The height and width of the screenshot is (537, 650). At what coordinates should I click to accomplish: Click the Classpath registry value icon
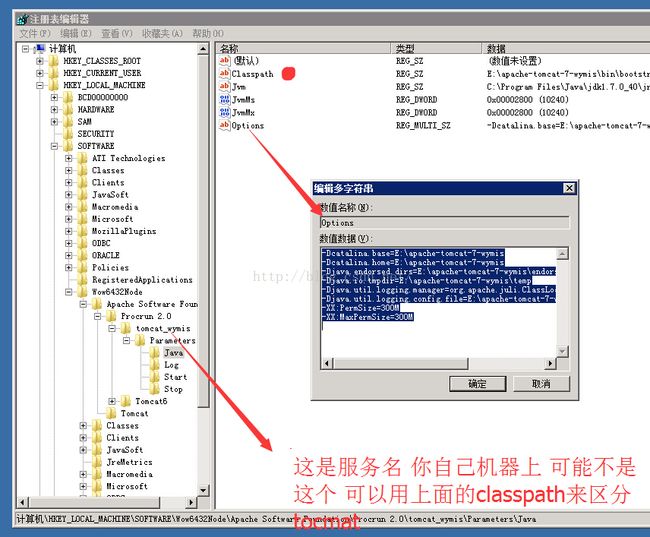[x=224, y=74]
